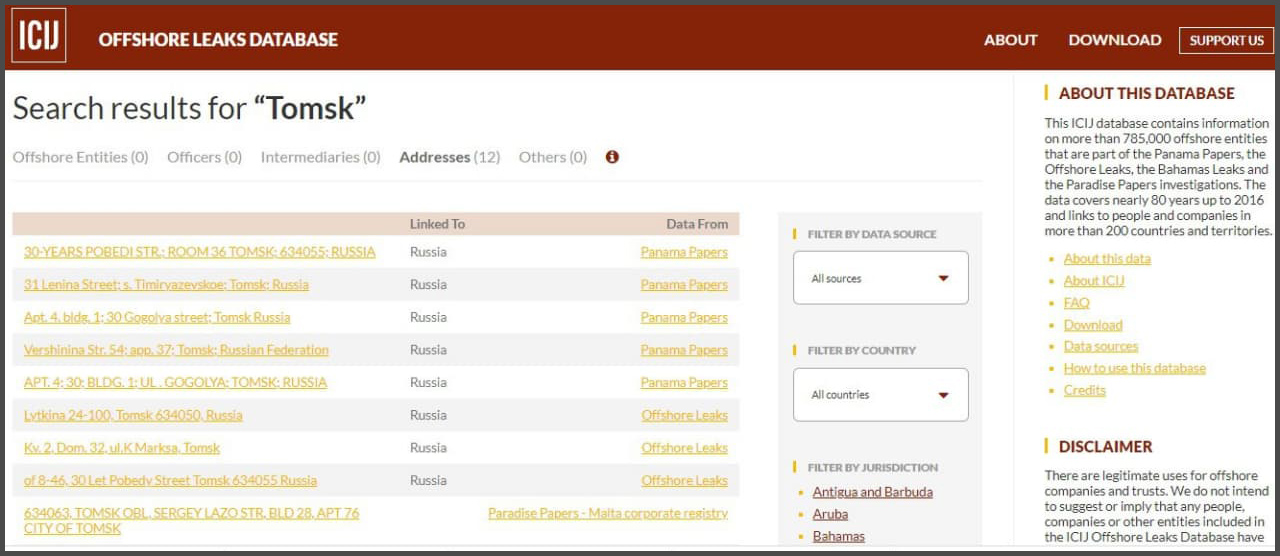Open 634063, TOMSK OBL, SERGEY LAZO address link
Image resolution: width=1280 pixels, height=556 pixels.
coord(191,520)
